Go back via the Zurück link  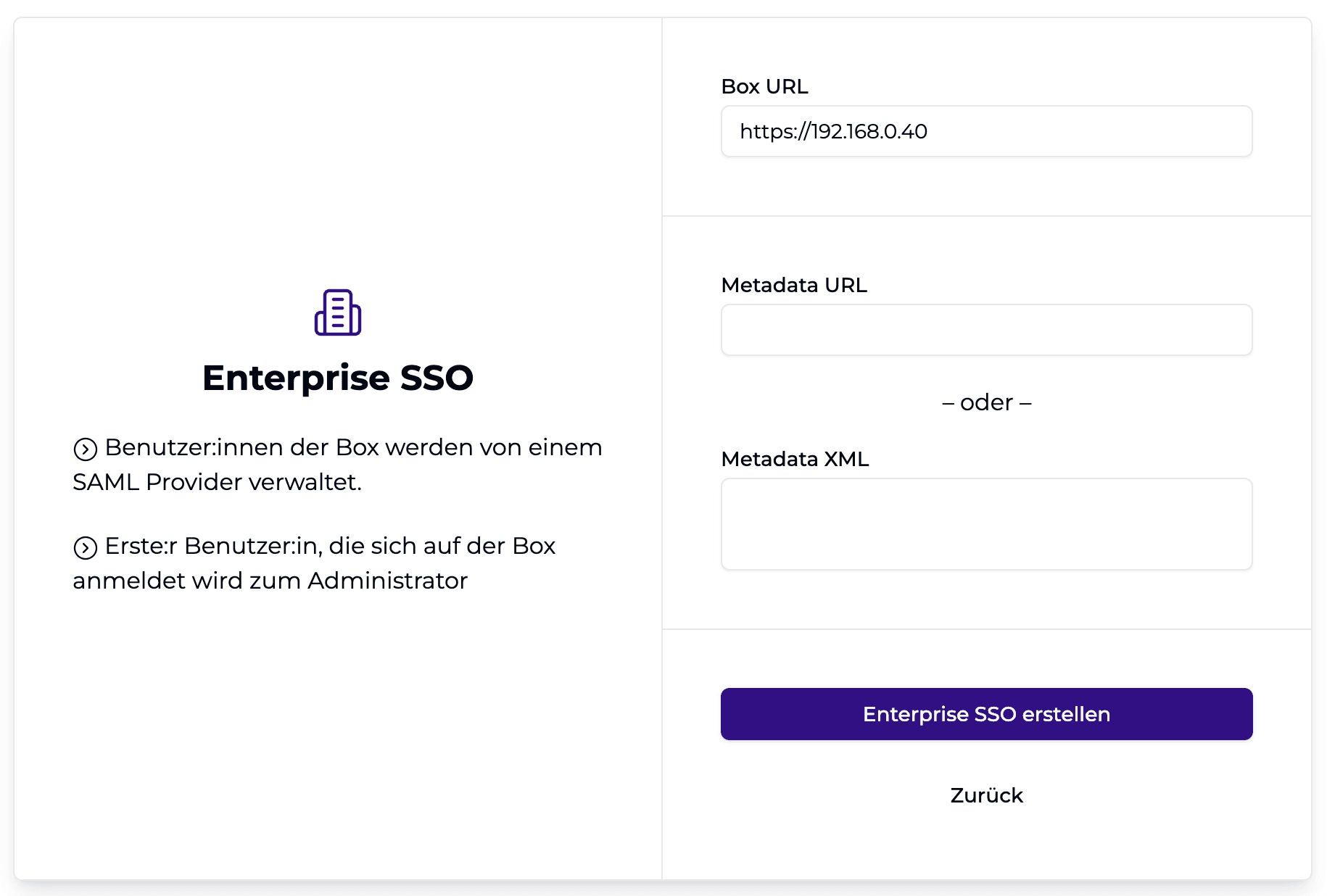[x=986, y=795]
